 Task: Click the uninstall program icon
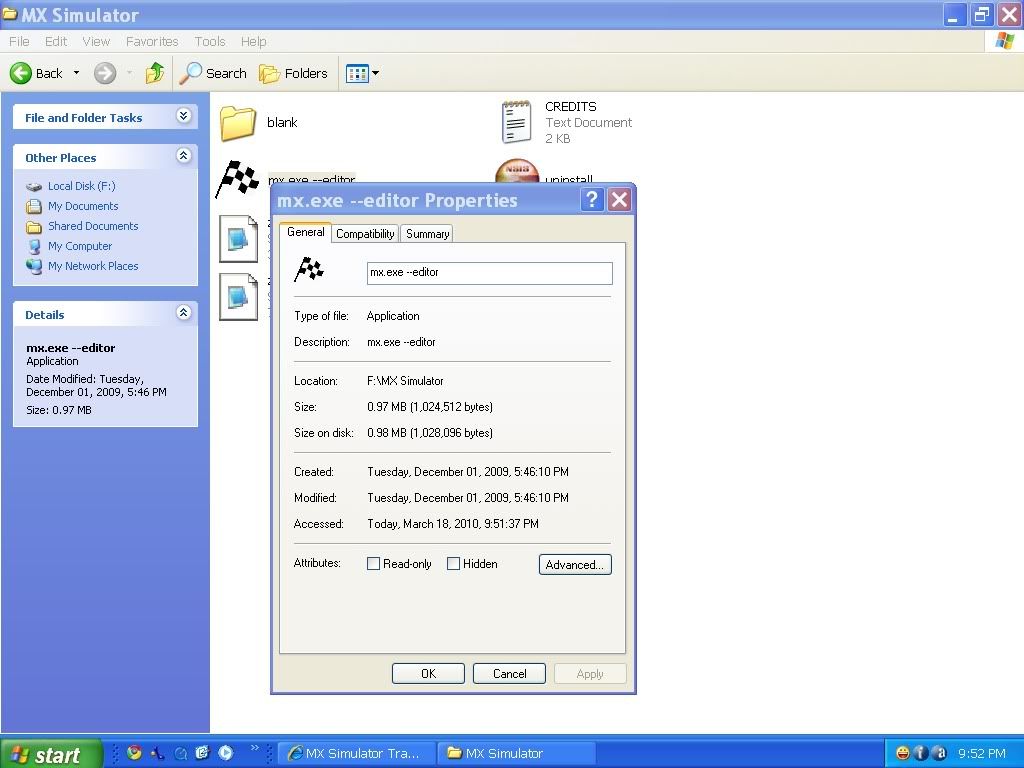(517, 174)
